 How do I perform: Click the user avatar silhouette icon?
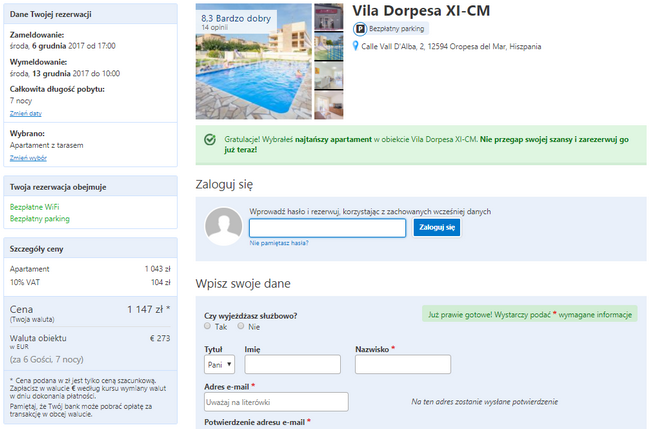223,226
